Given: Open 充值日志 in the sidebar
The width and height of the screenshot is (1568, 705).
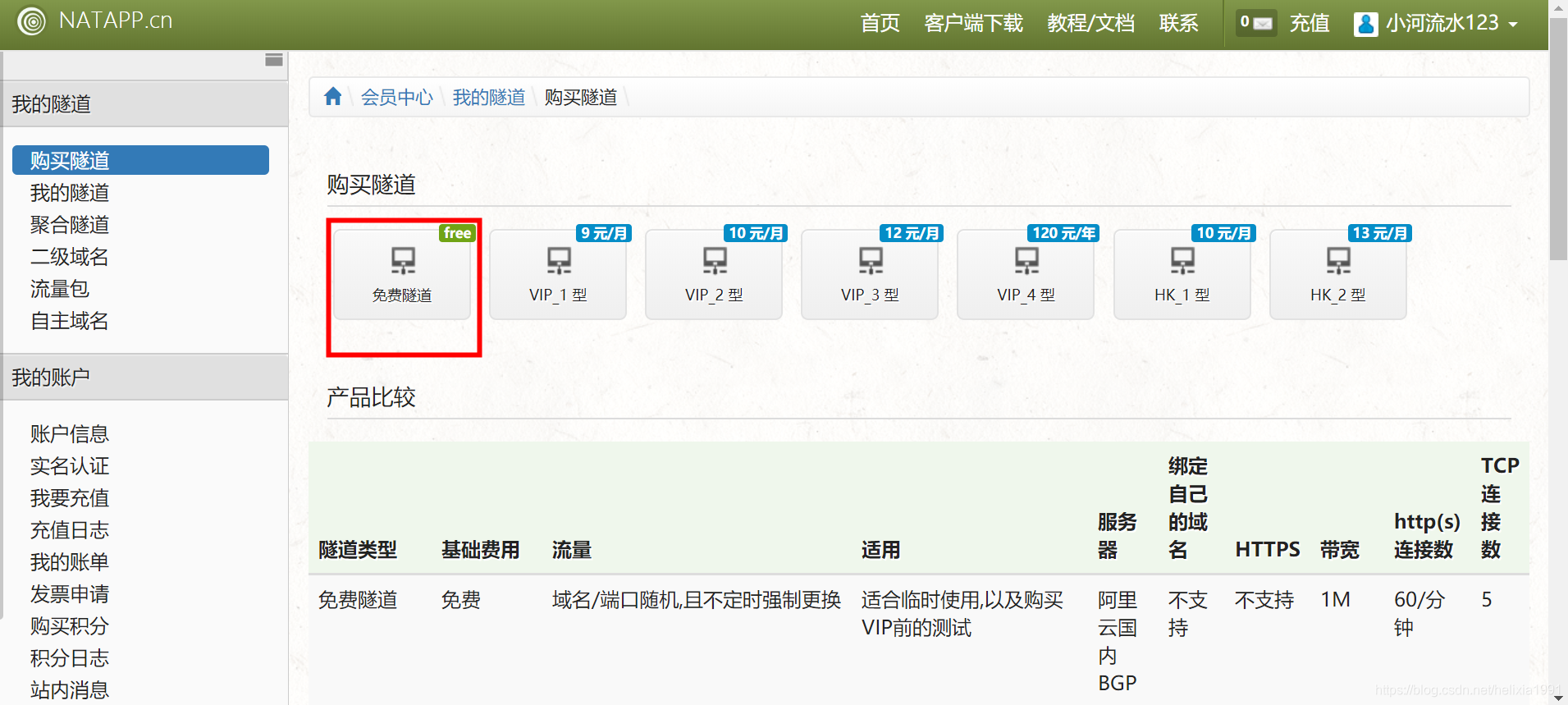Looking at the screenshot, I should (70, 530).
